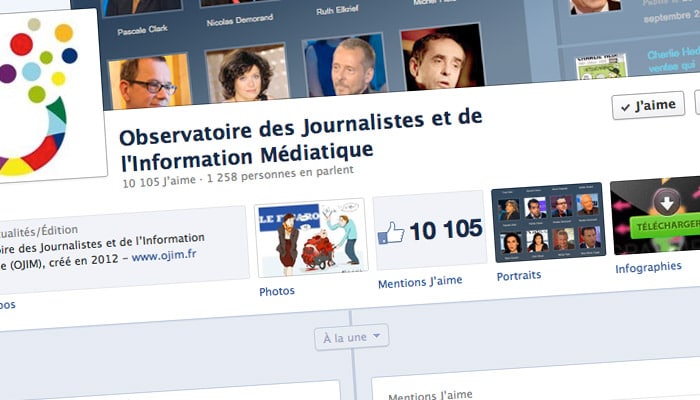The height and width of the screenshot is (400, 700).
Task: Open the Photos tab label
Action: pyautogui.click(x=277, y=291)
